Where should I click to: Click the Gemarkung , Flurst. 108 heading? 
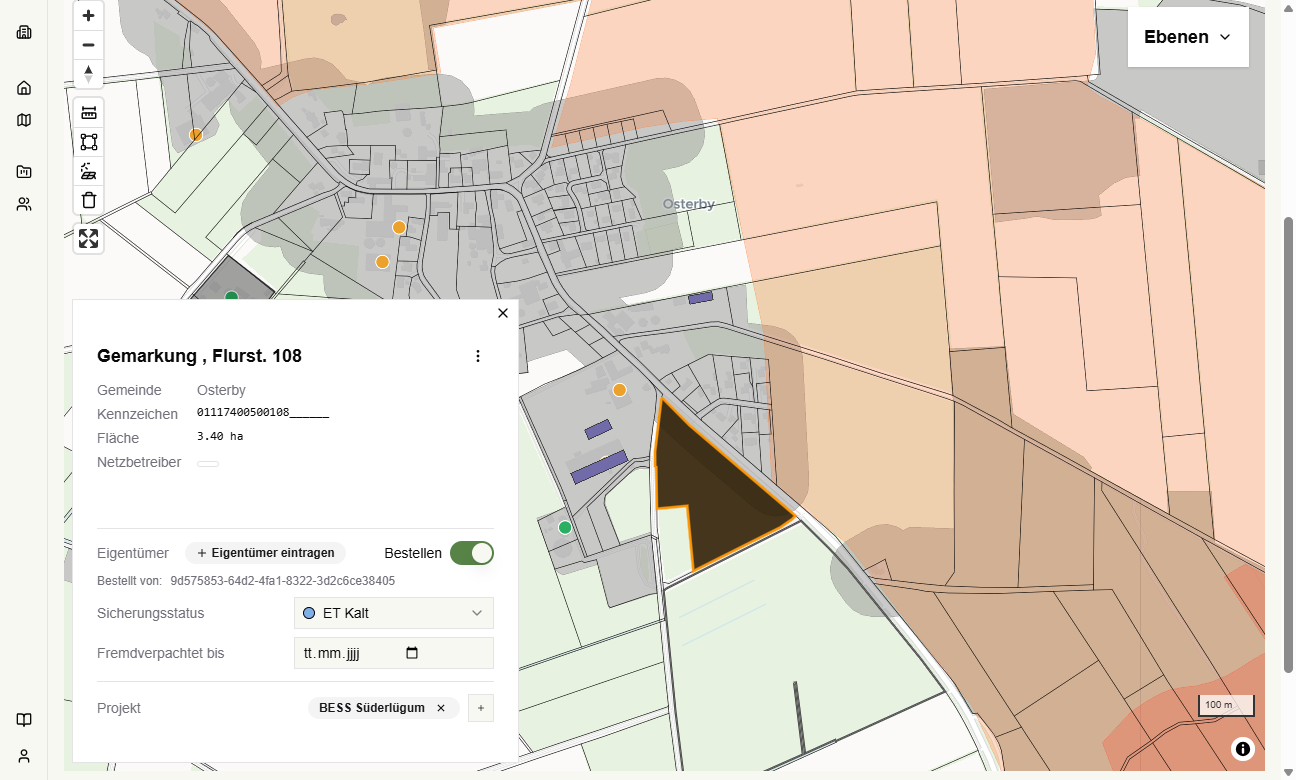[x=199, y=356]
